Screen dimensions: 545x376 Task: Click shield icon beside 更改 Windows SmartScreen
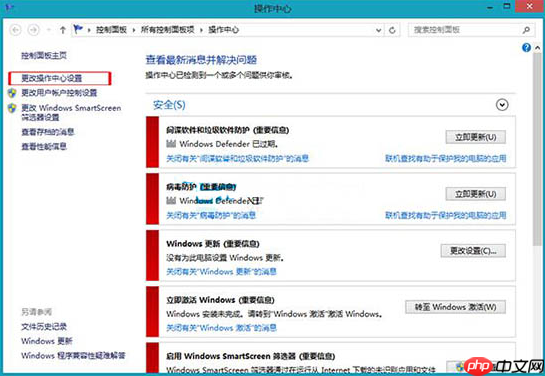[12, 108]
